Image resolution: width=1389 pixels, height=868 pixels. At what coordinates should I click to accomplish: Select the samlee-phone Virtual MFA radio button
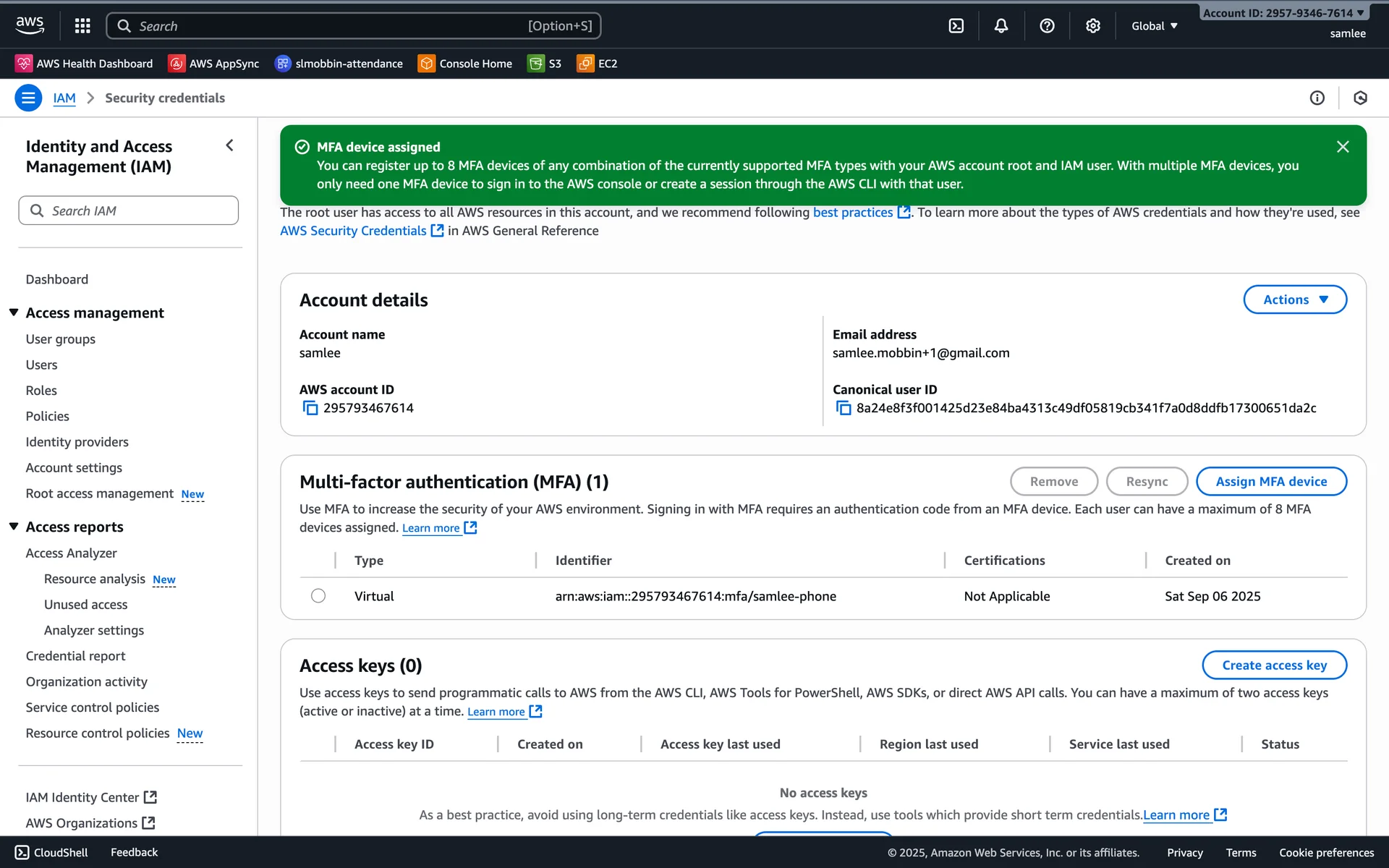318,596
